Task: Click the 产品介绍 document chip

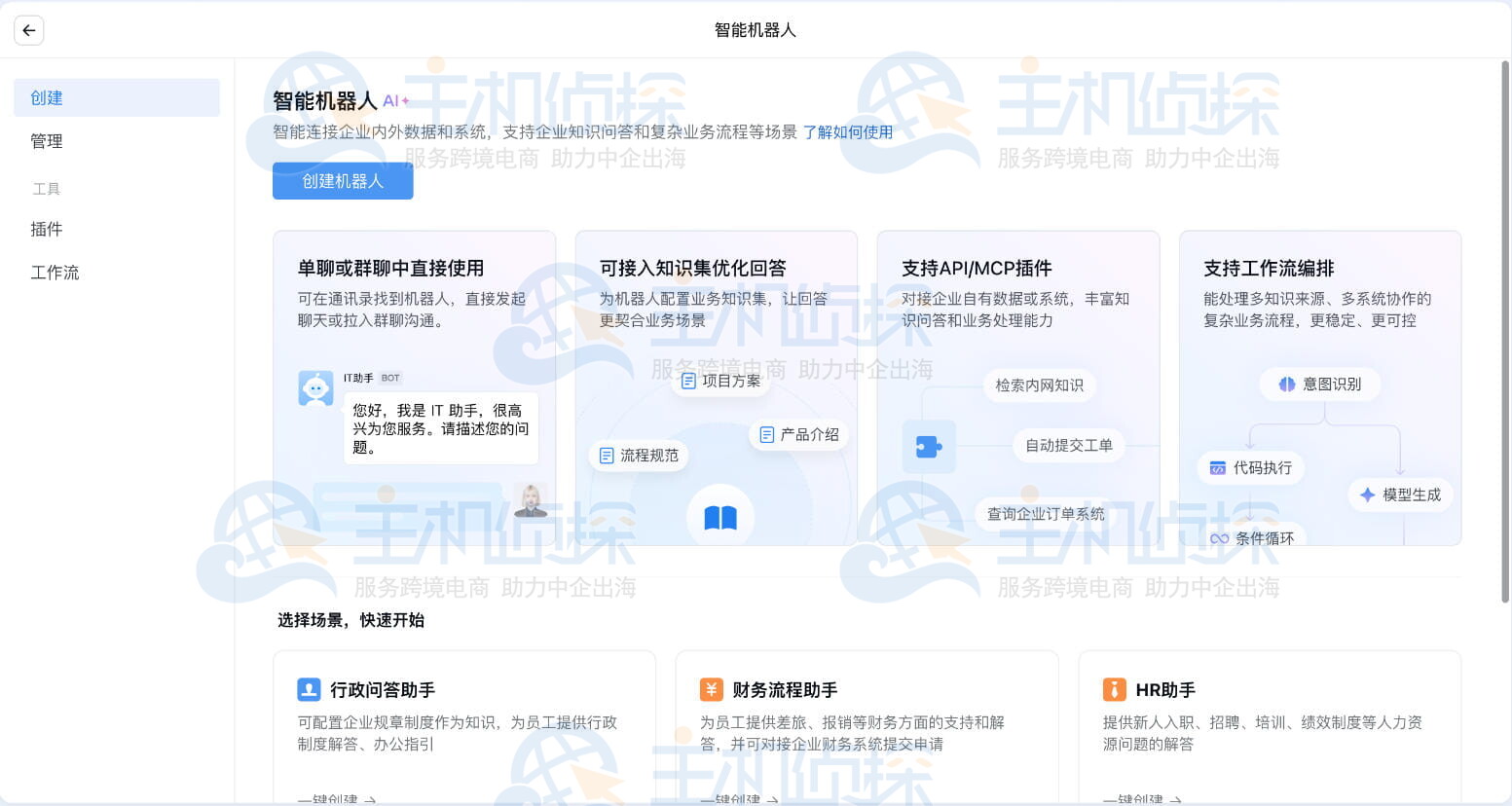Action: (798, 434)
